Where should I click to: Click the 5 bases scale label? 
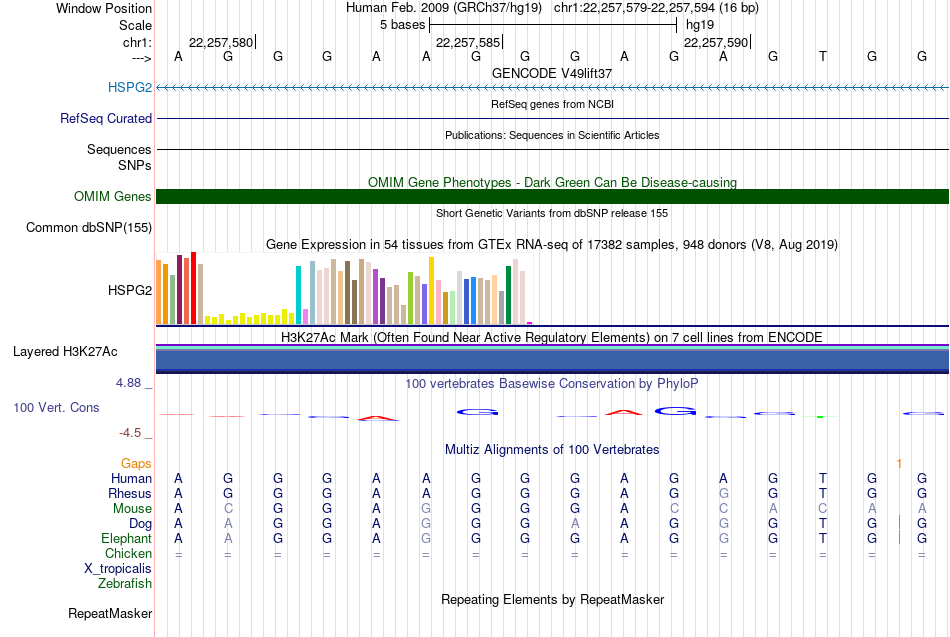(x=402, y=25)
